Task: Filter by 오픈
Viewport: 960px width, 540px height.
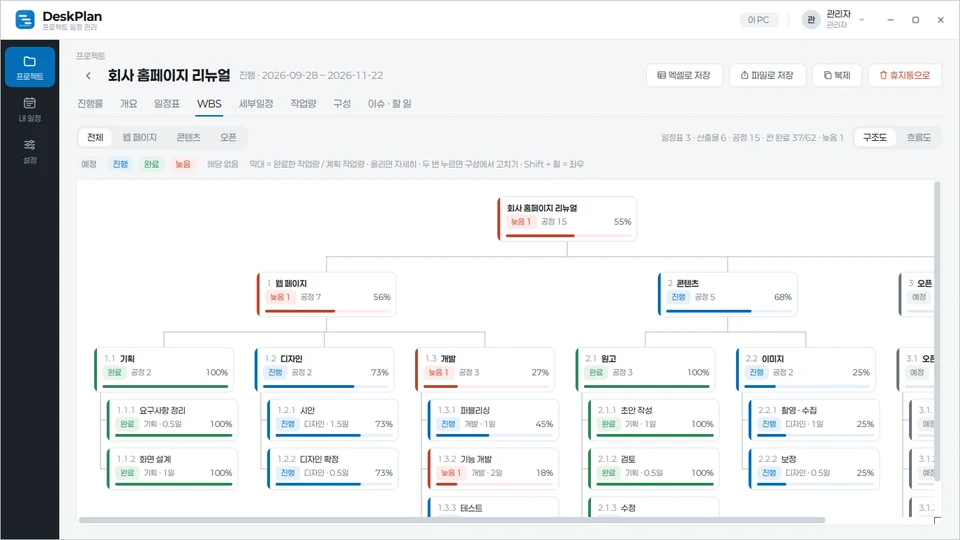Action: (228, 137)
